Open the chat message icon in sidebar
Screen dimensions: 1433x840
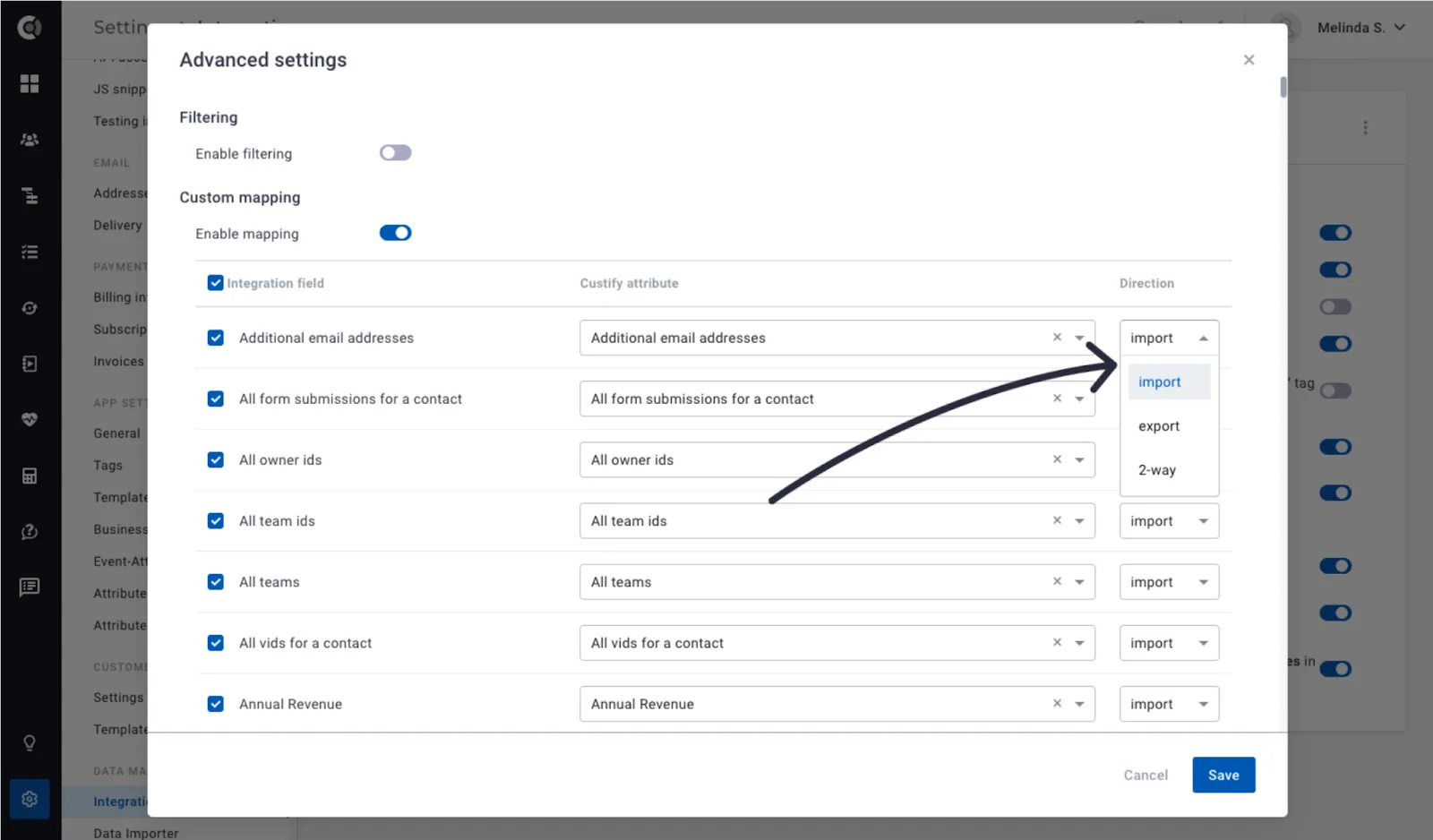tap(30, 587)
